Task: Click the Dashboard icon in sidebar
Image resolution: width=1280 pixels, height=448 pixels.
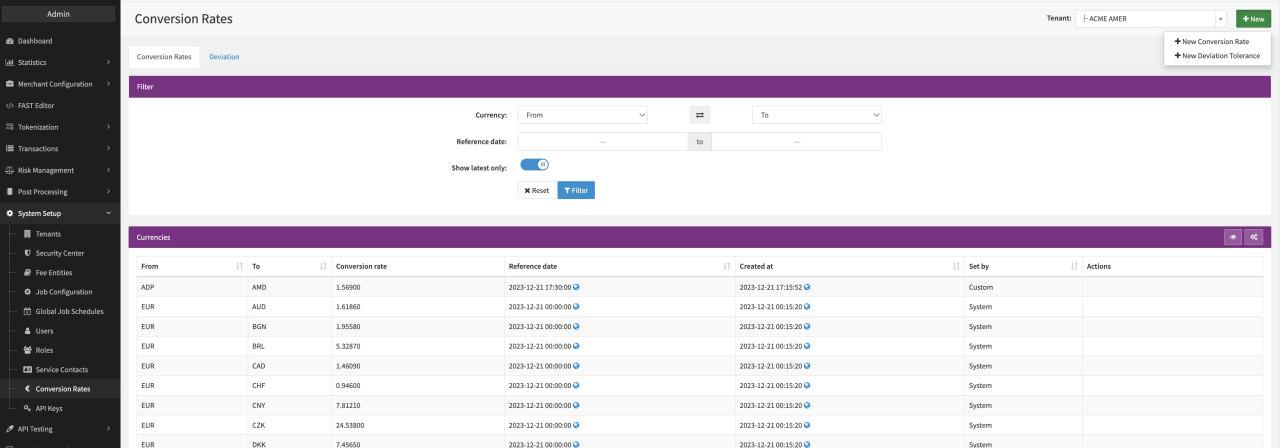Action: pos(10,41)
